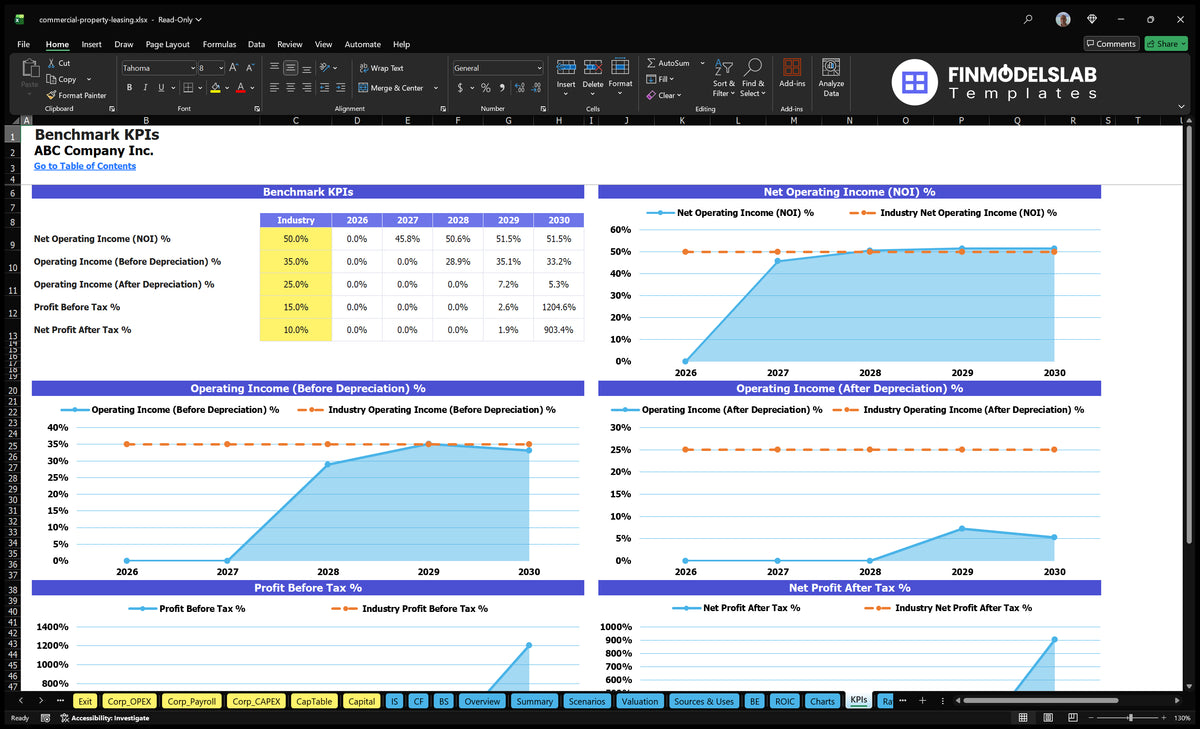Toggle middle vertical alignment
1200x729 pixels.
290,68
